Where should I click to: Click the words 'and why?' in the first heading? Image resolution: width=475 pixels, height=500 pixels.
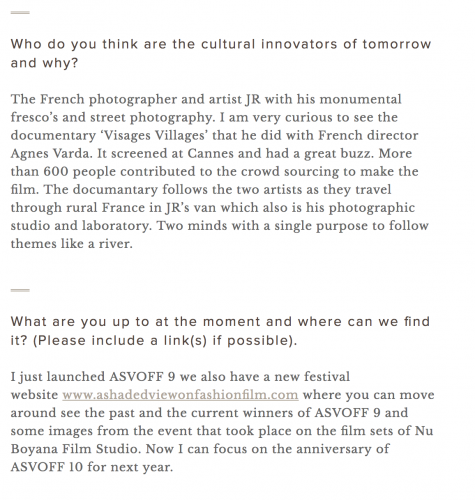click(44, 63)
